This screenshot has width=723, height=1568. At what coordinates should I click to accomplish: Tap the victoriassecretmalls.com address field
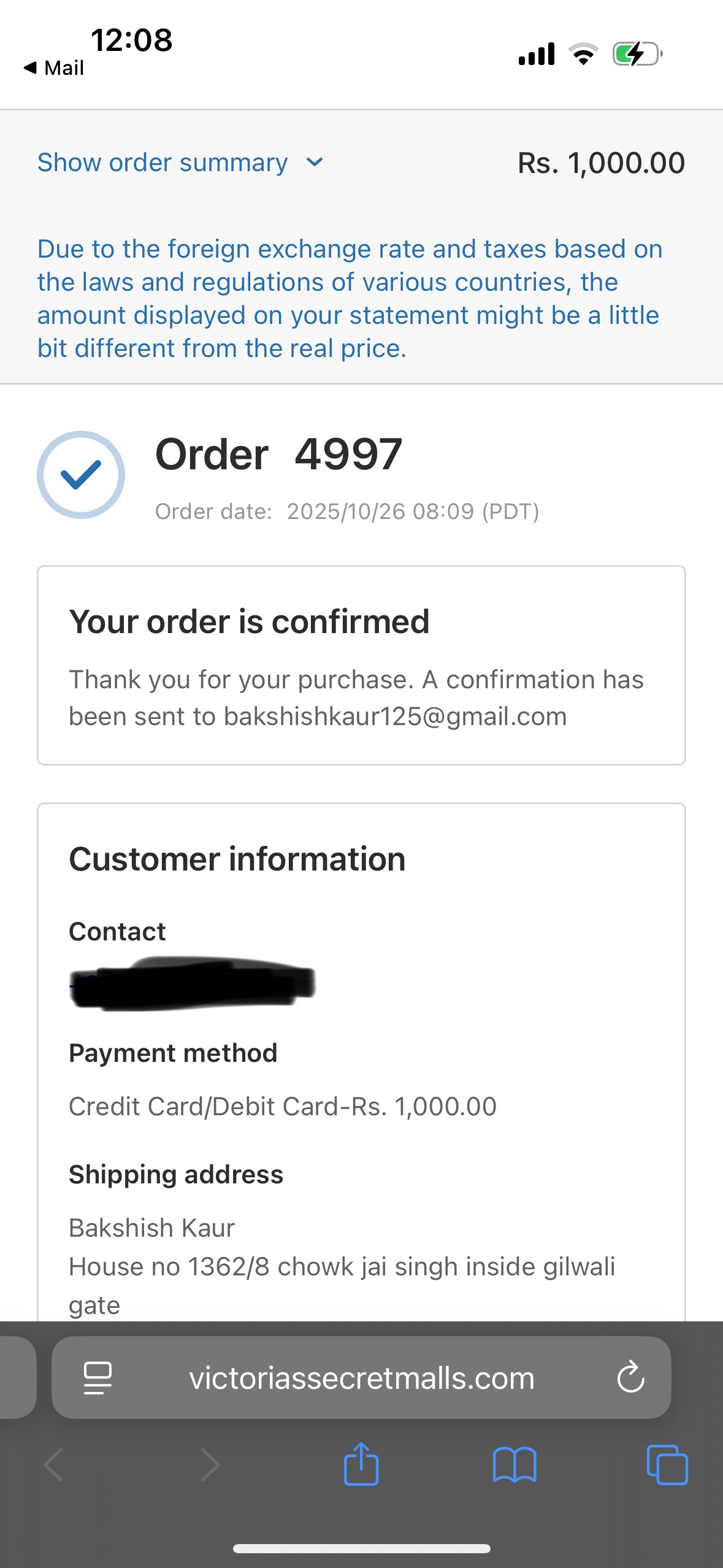click(x=361, y=1378)
